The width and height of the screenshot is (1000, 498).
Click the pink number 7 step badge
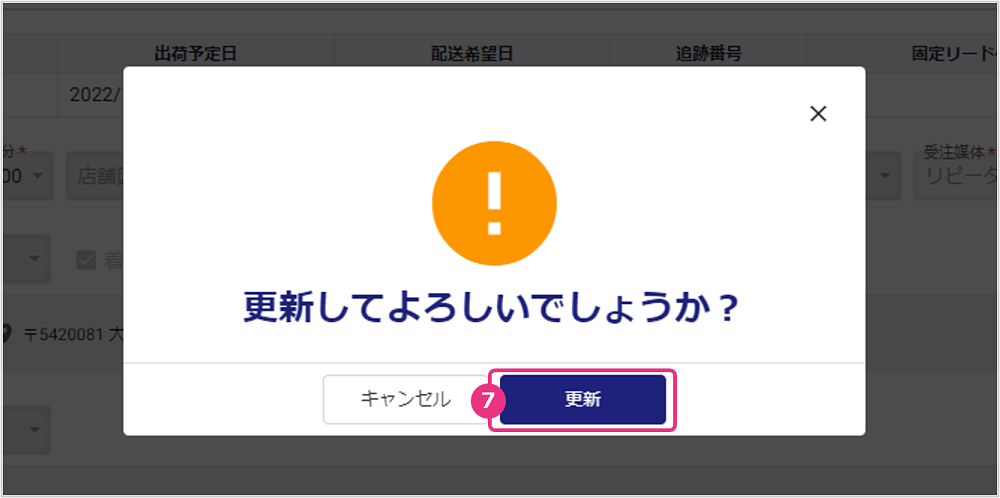[x=489, y=400]
